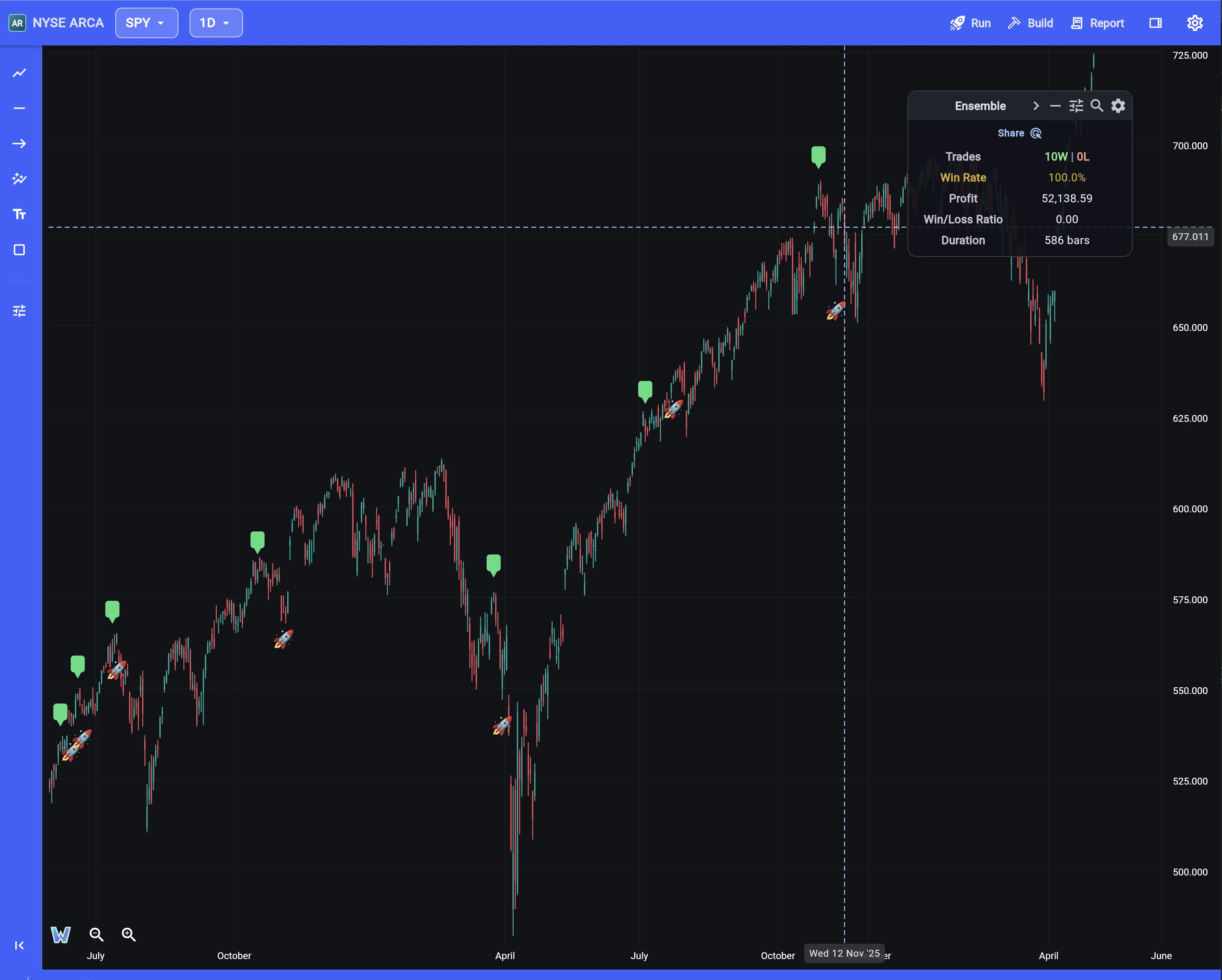Click the 52,138.59 profit value
This screenshot has height=980, width=1222.
click(1067, 198)
